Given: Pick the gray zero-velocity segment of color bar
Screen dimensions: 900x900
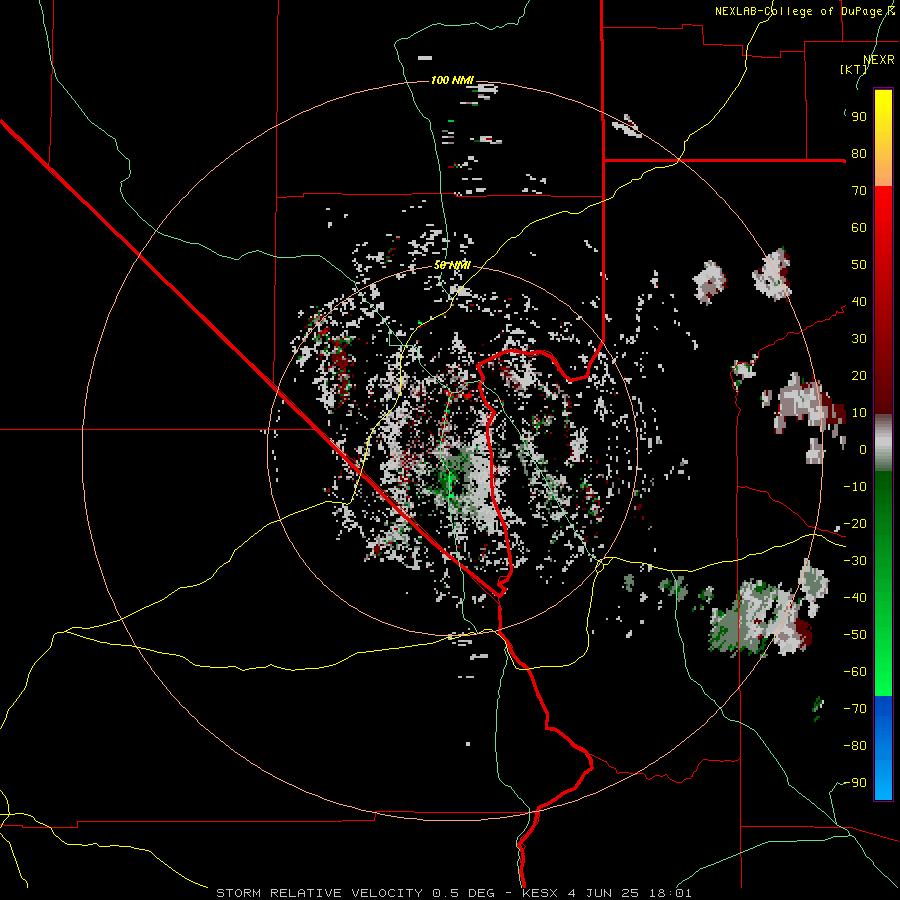Looking at the screenshot, I should (883, 443).
